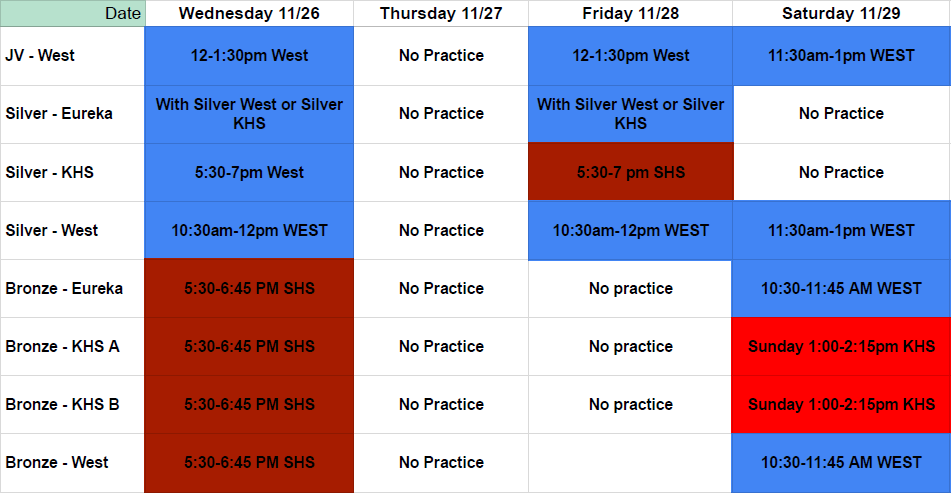Select the Saturday 11/29 column header
This screenshot has width=951, height=493.
coord(841,13)
